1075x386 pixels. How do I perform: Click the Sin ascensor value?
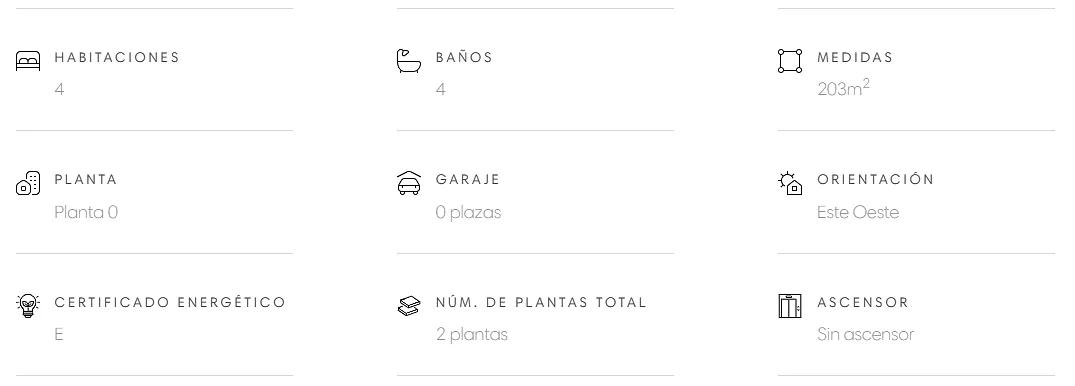865,335
